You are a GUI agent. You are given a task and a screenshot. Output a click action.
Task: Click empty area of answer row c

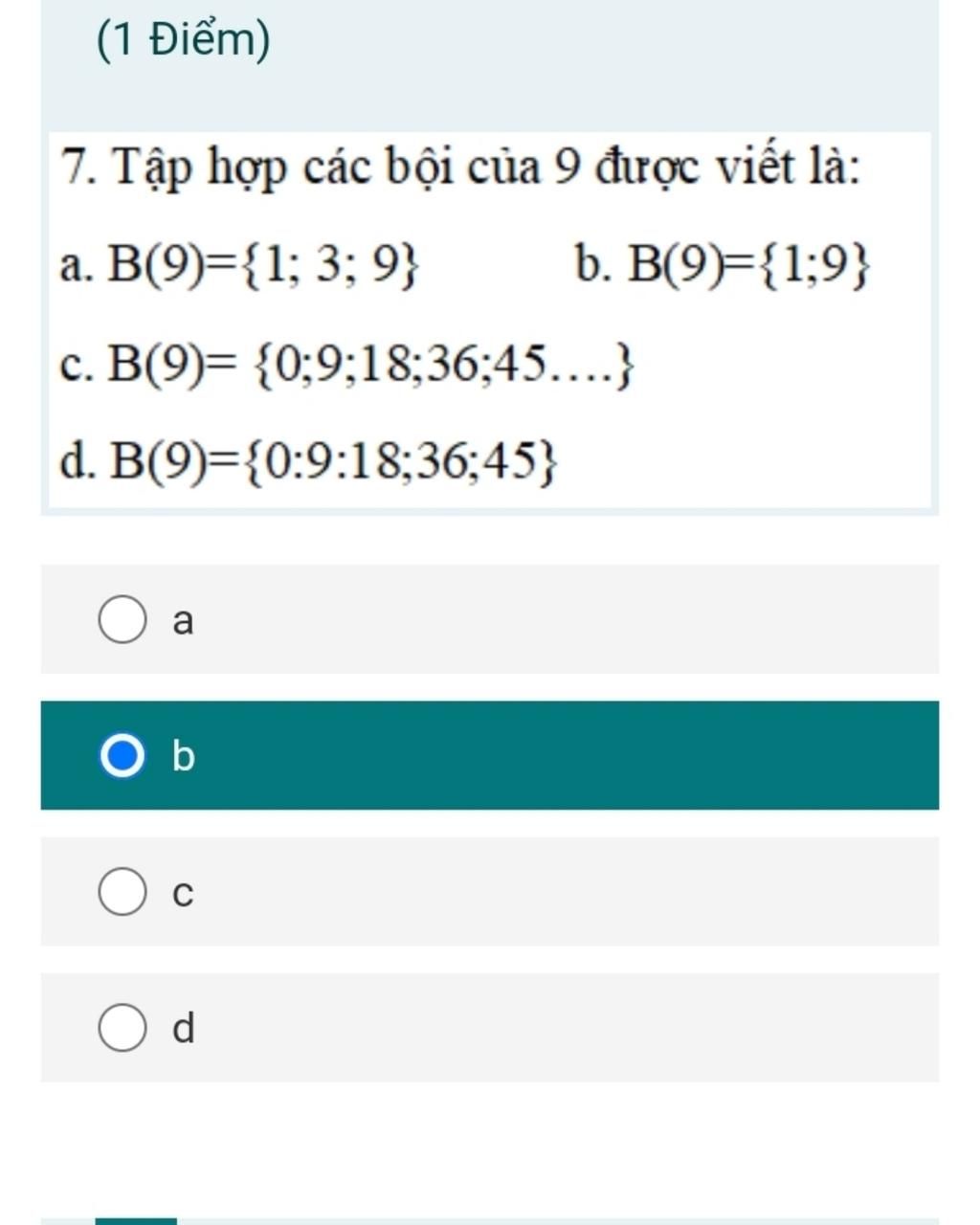(565, 892)
